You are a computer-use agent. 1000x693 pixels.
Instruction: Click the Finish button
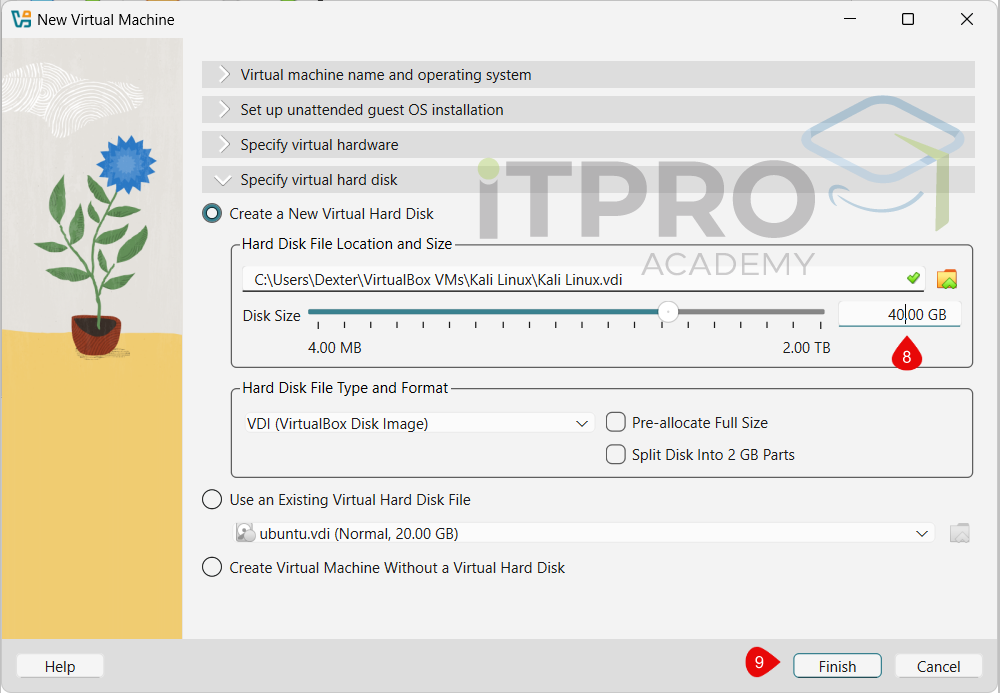point(837,666)
